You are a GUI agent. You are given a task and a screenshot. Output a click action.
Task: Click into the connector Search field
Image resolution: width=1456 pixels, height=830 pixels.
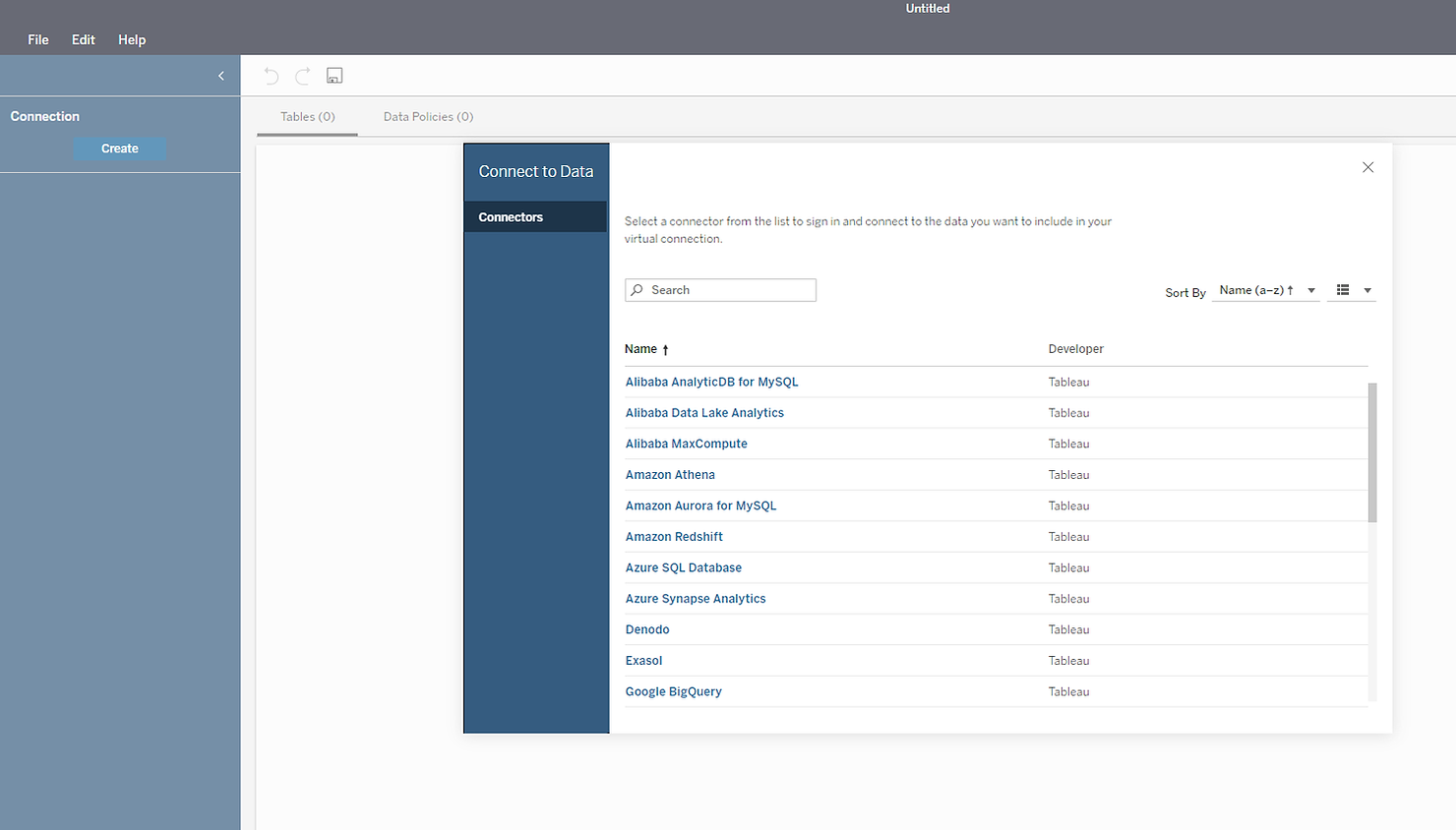tap(720, 290)
